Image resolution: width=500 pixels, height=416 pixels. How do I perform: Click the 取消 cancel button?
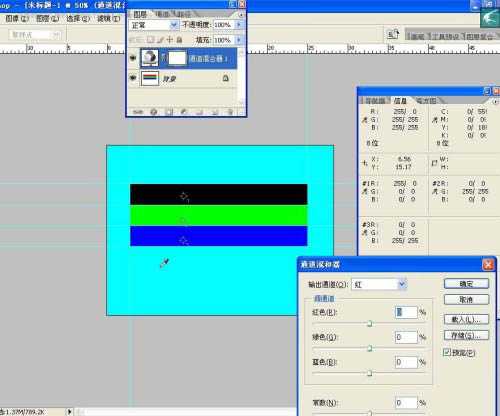(466, 299)
